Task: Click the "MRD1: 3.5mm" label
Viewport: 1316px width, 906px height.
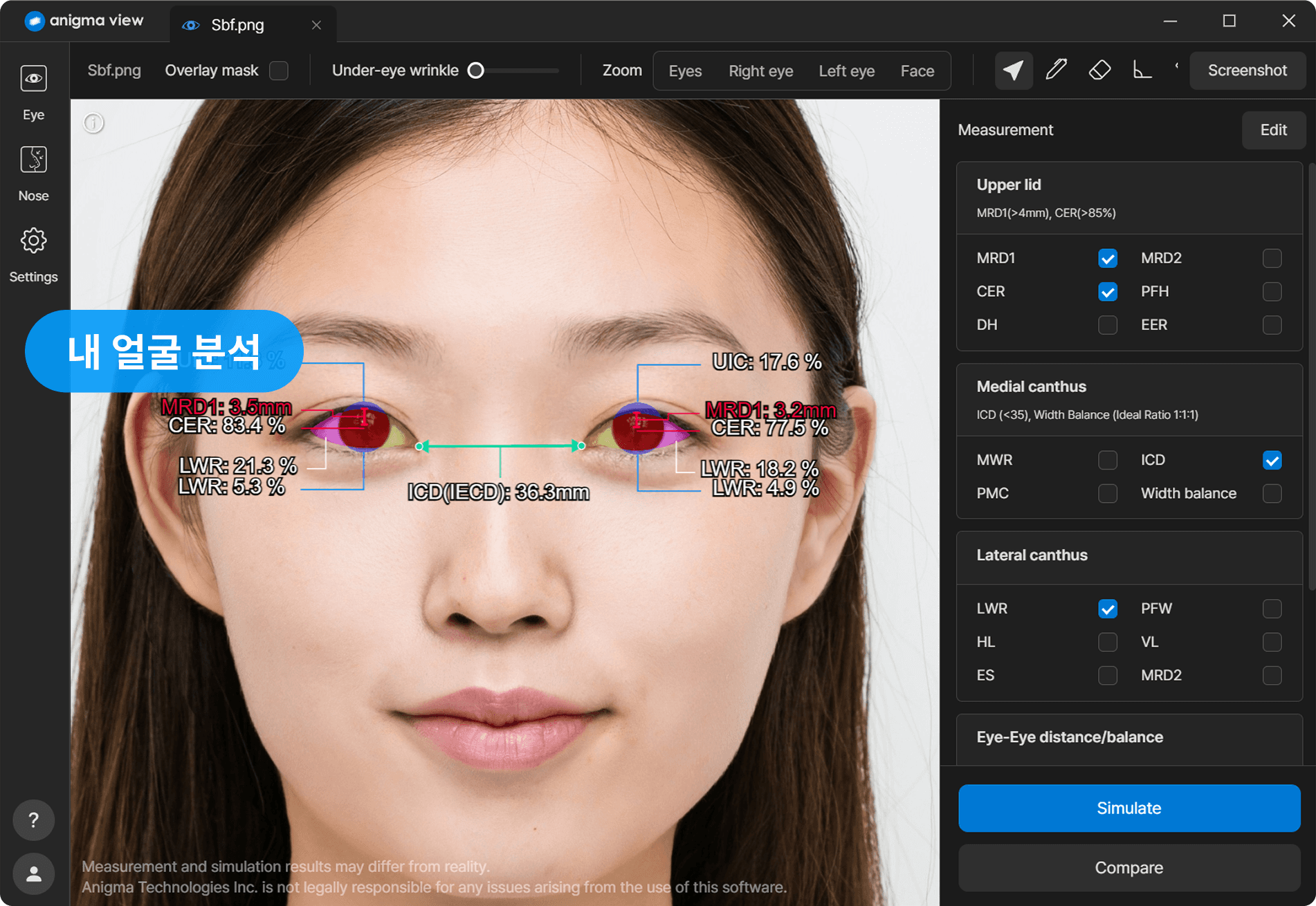Action: coord(226,407)
